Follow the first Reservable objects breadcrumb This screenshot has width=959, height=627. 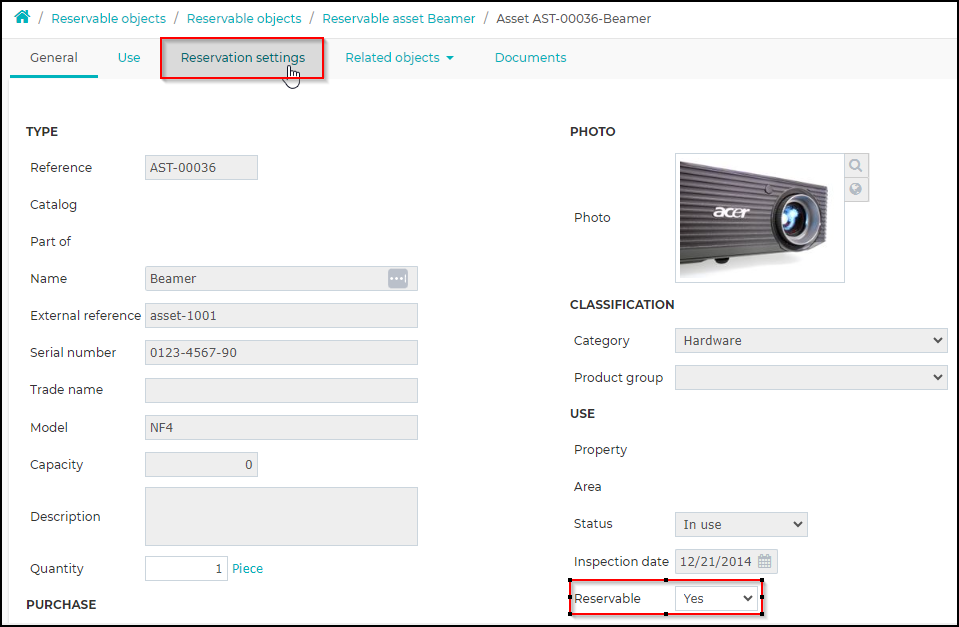[108, 18]
